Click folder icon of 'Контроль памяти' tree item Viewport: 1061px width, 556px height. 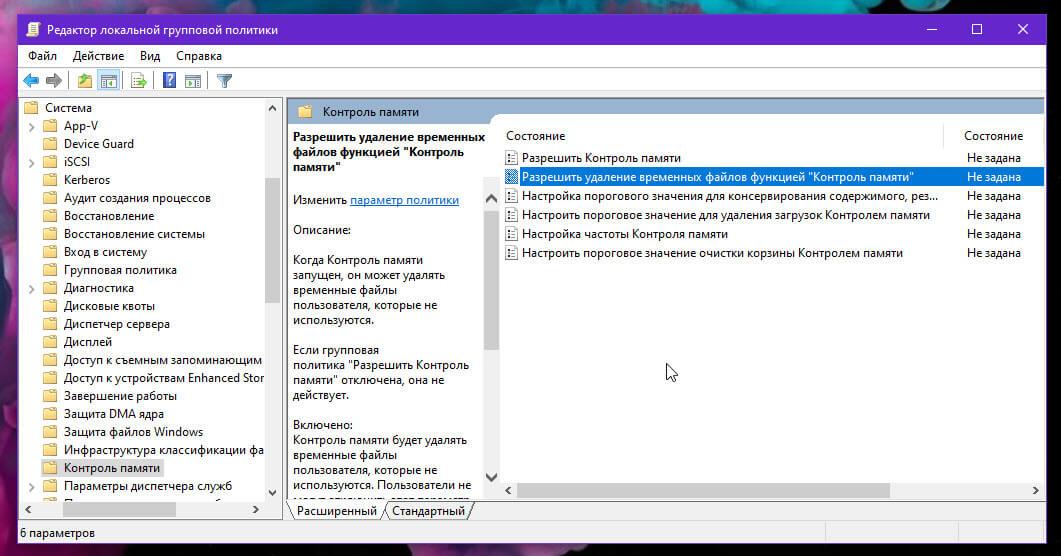click(49, 468)
